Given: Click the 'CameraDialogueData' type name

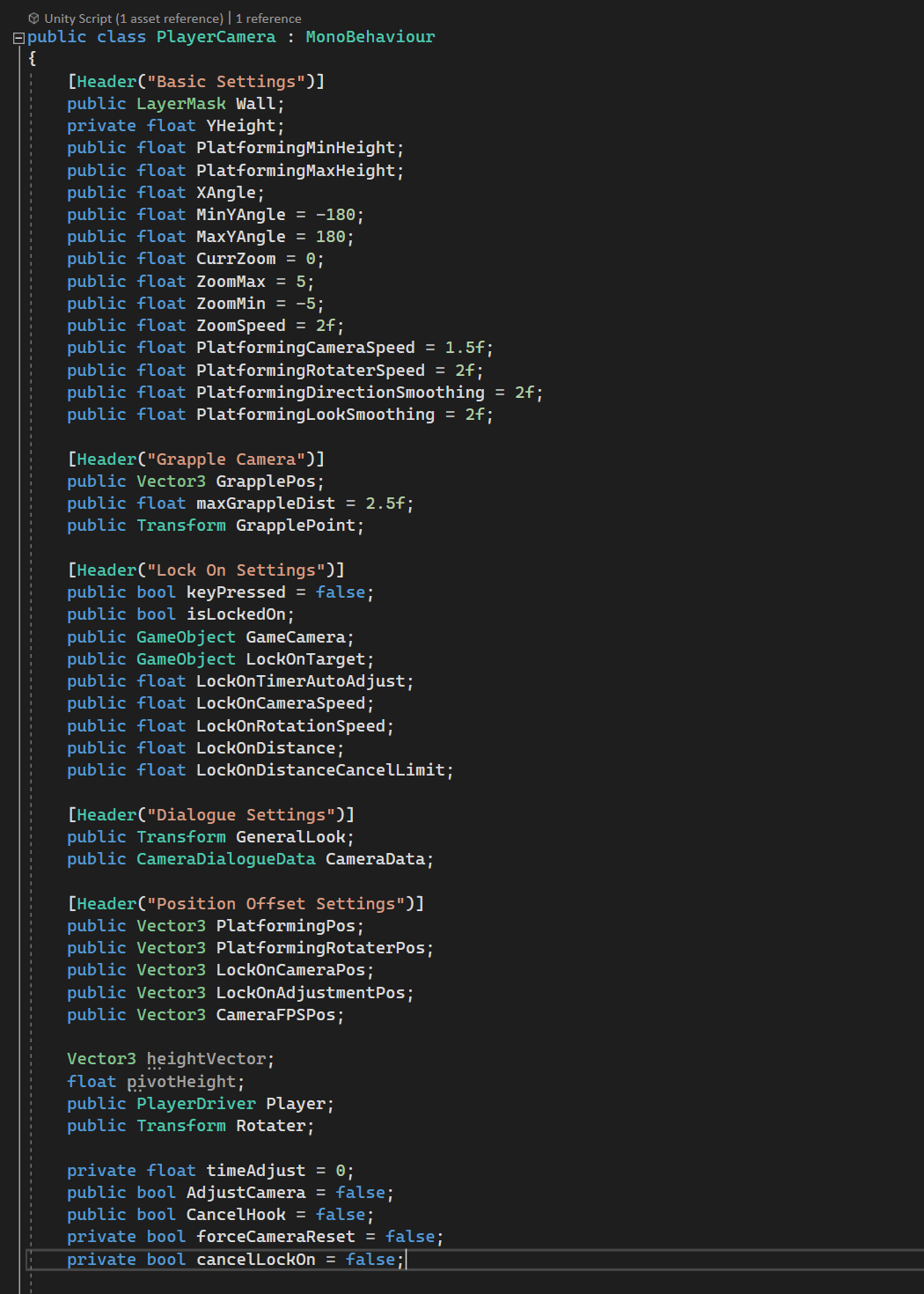Looking at the screenshot, I should coord(226,859).
